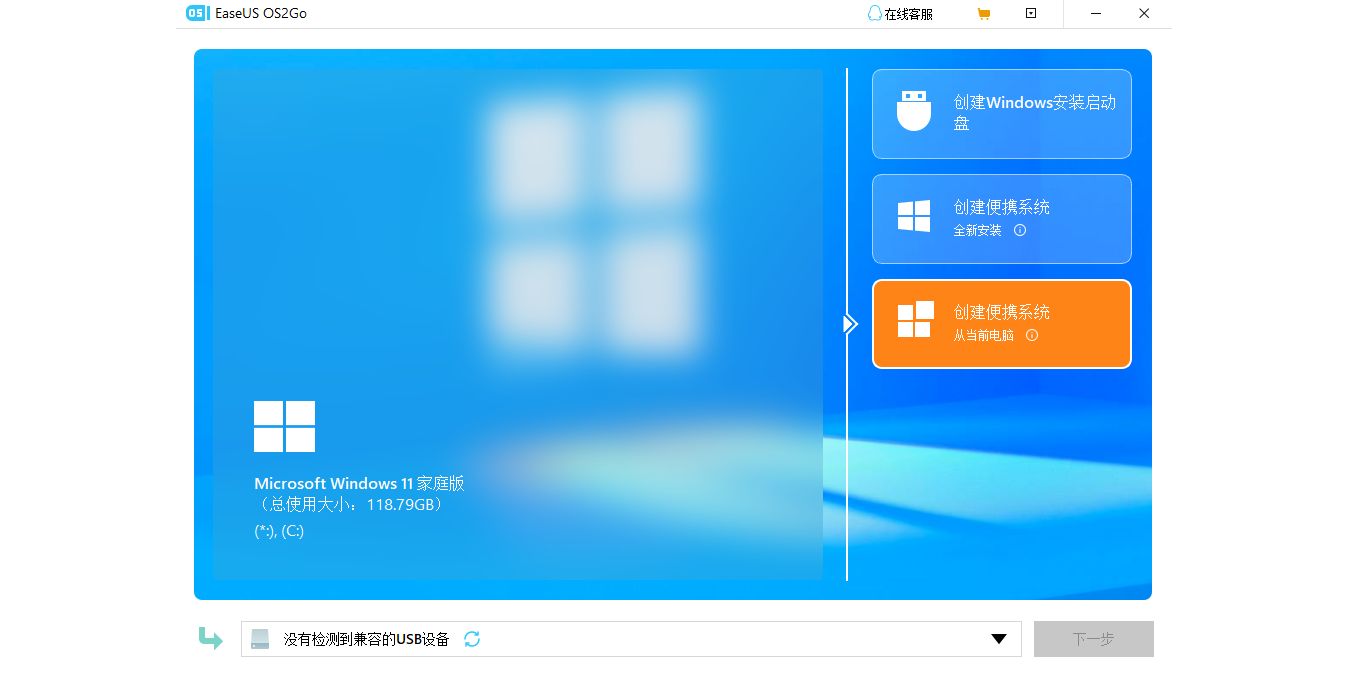Refresh the USB device list
1348x674 pixels.
(x=472, y=639)
